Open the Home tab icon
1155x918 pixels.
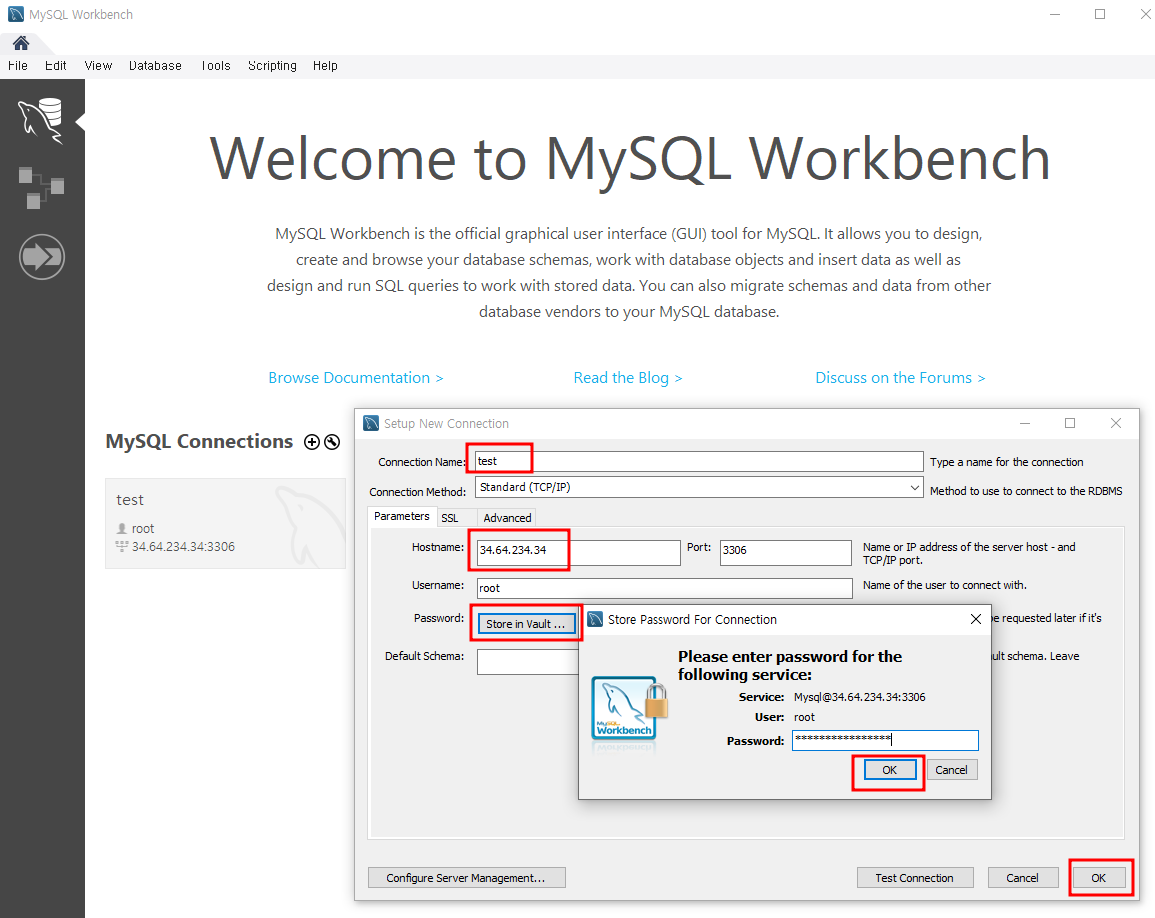[x=21, y=43]
